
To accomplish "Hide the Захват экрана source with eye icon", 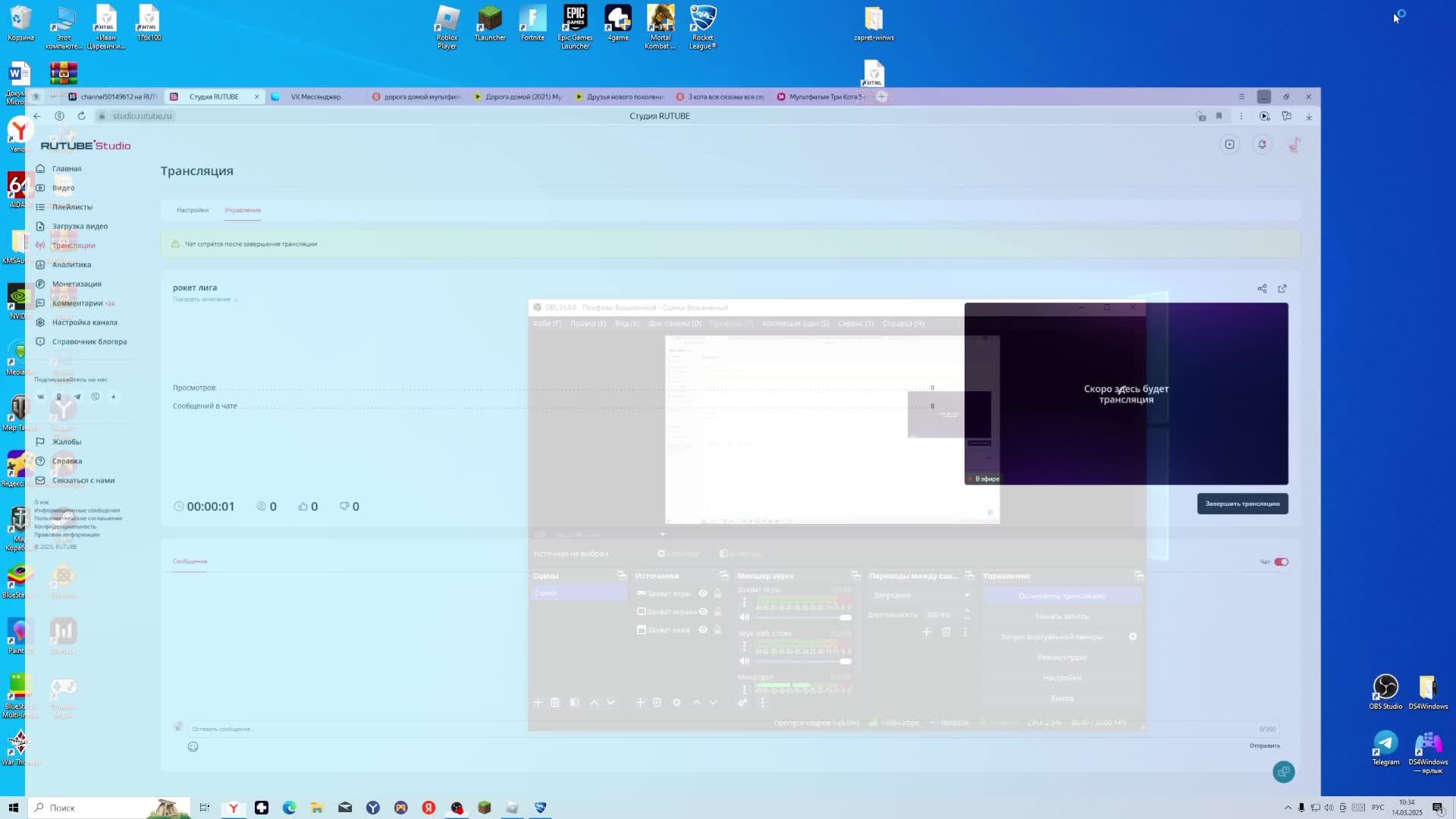I will (x=703, y=612).
